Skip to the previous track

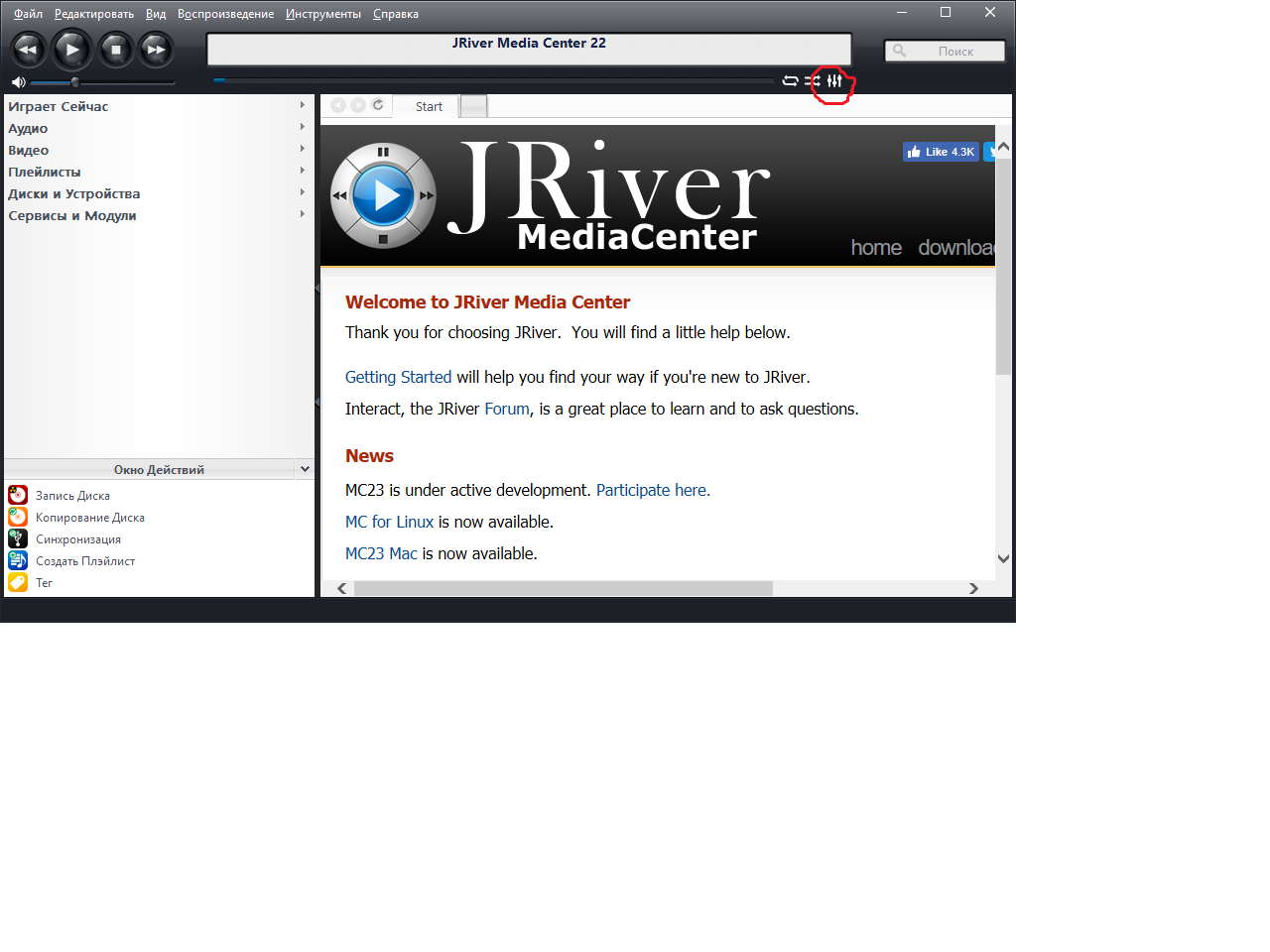pos(28,50)
